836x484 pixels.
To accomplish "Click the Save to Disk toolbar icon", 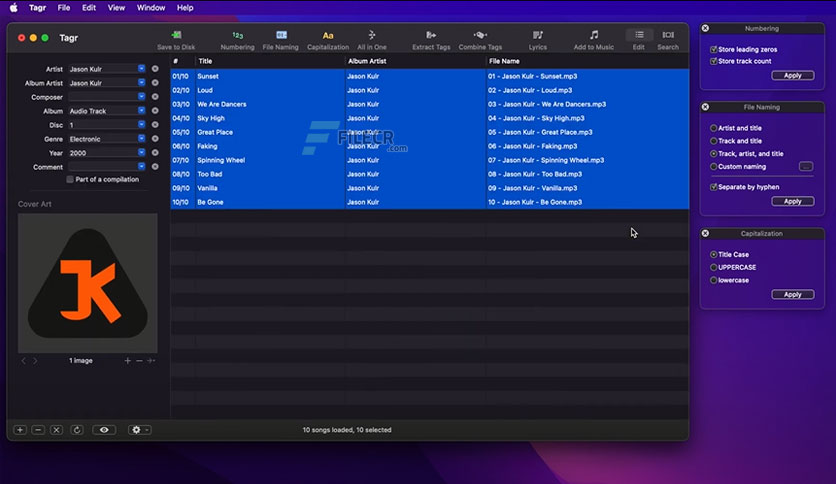I will point(176,35).
